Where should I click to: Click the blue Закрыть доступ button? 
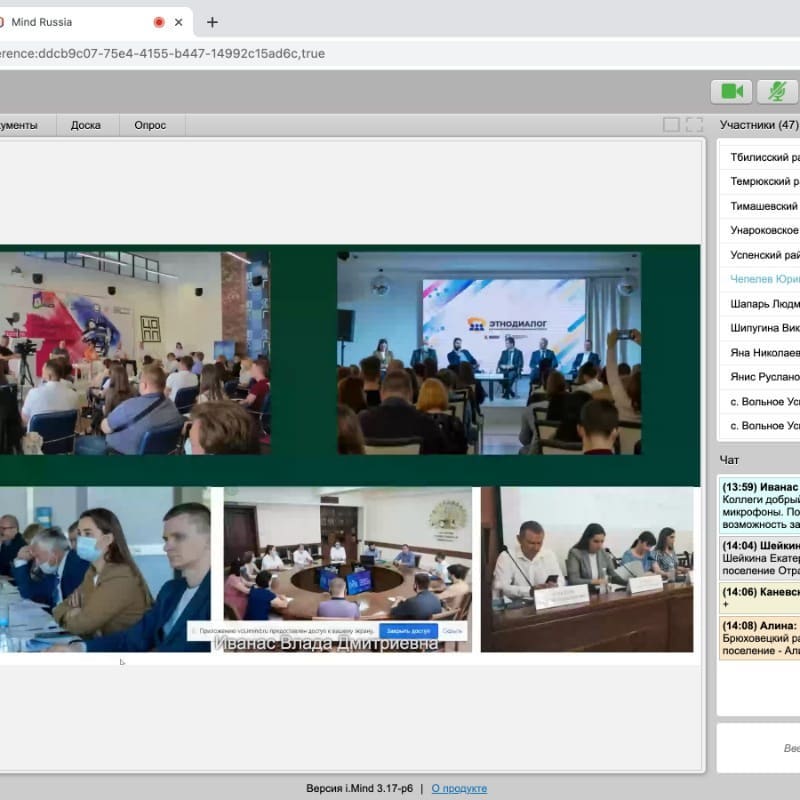pos(408,631)
